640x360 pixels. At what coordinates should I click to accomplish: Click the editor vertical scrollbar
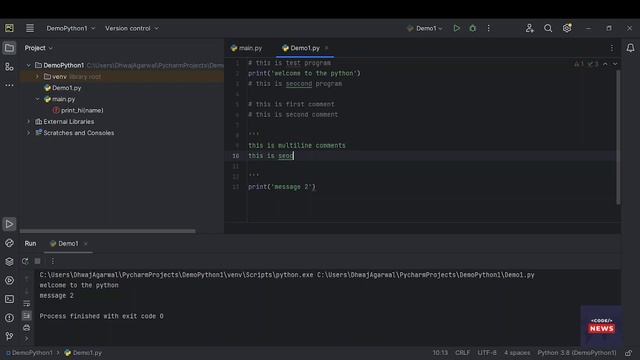(618, 137)
